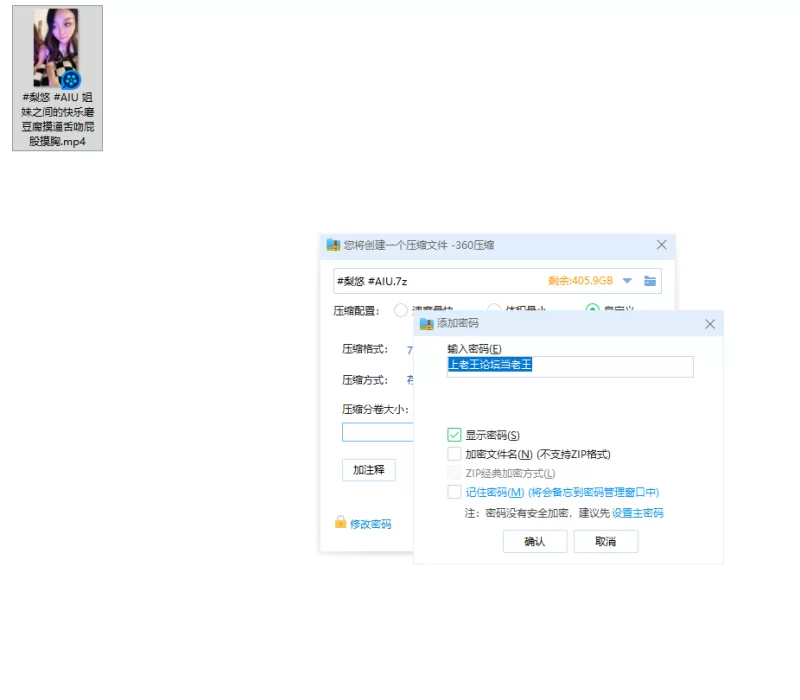800x700 pixels.
Task: Click the 添加密码 dialog title icon
Action: [x=427, y=324]
